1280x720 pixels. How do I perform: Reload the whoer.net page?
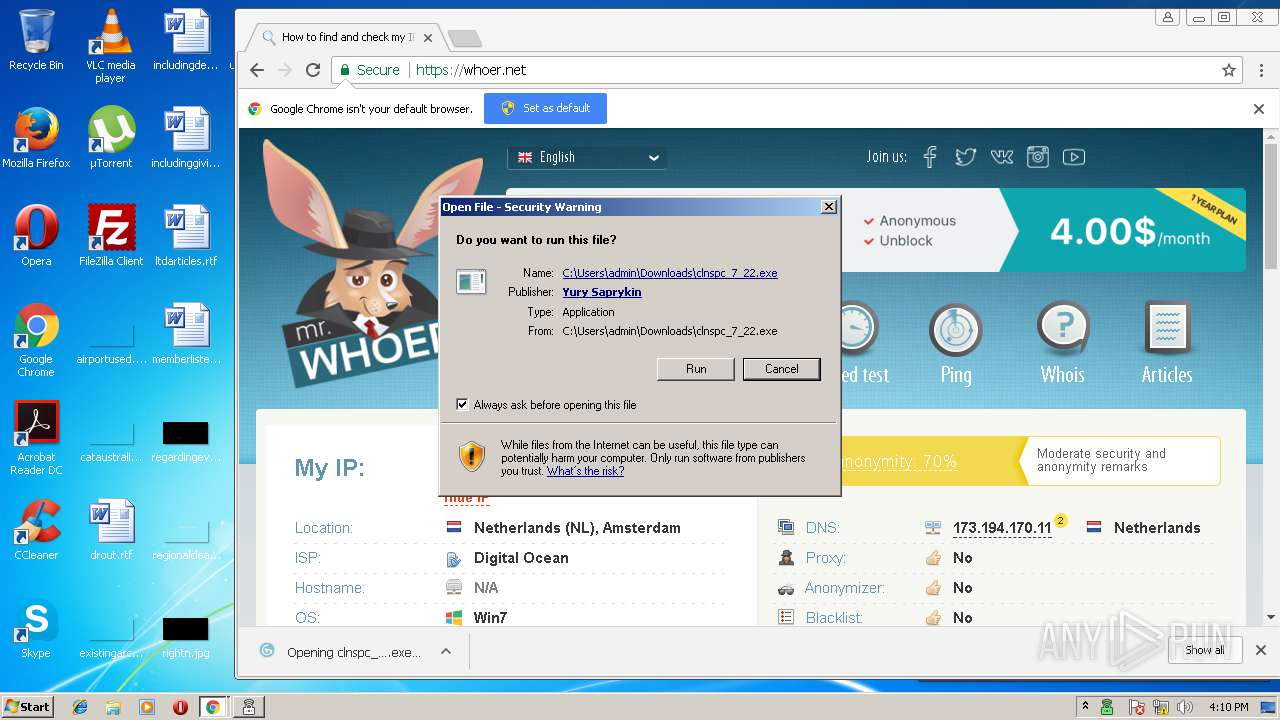pos(313,70)
